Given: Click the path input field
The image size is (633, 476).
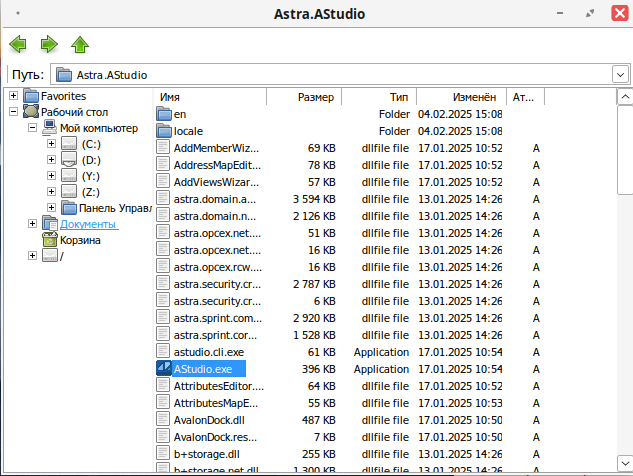Looking at the screenshot, I should [x=330, y=74].
